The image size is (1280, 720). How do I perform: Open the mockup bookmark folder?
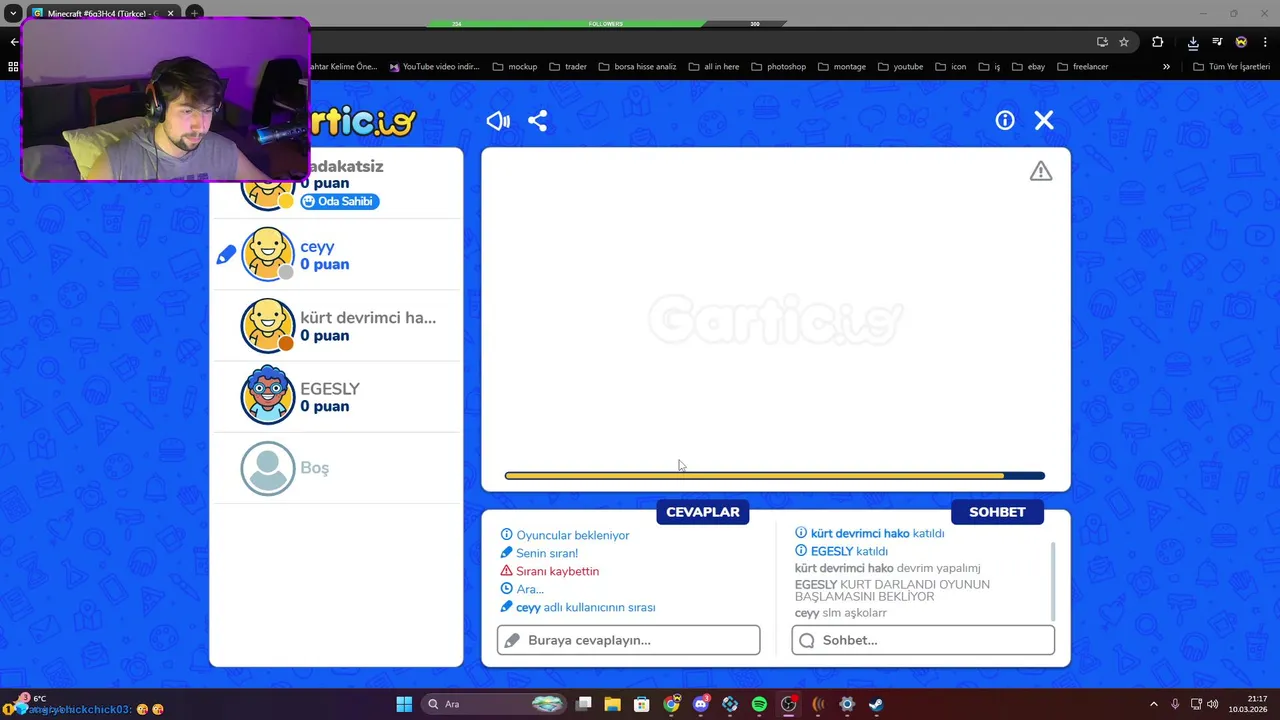coord(515,67)
